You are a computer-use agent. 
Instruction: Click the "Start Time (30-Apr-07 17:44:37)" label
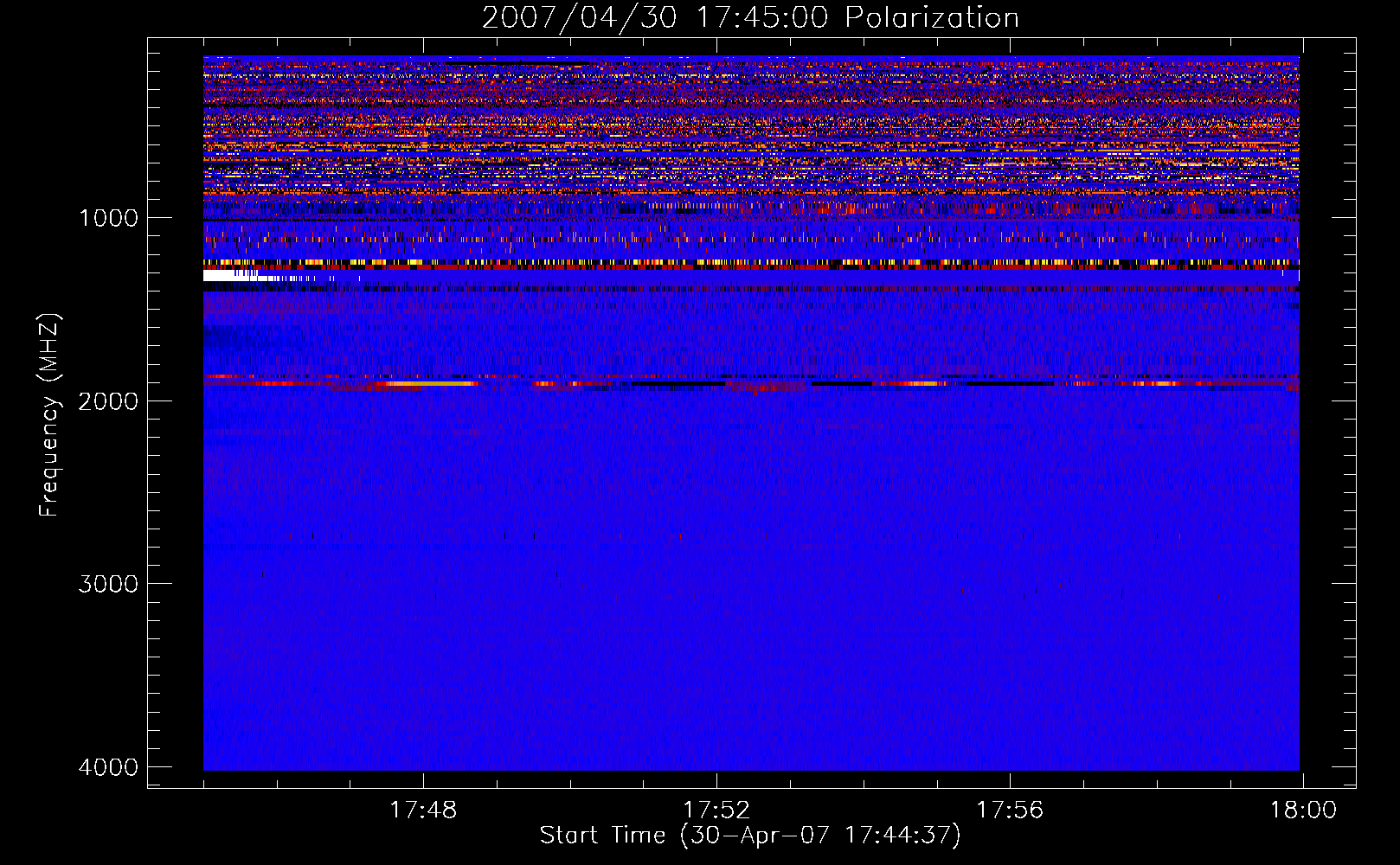[750, 836]
